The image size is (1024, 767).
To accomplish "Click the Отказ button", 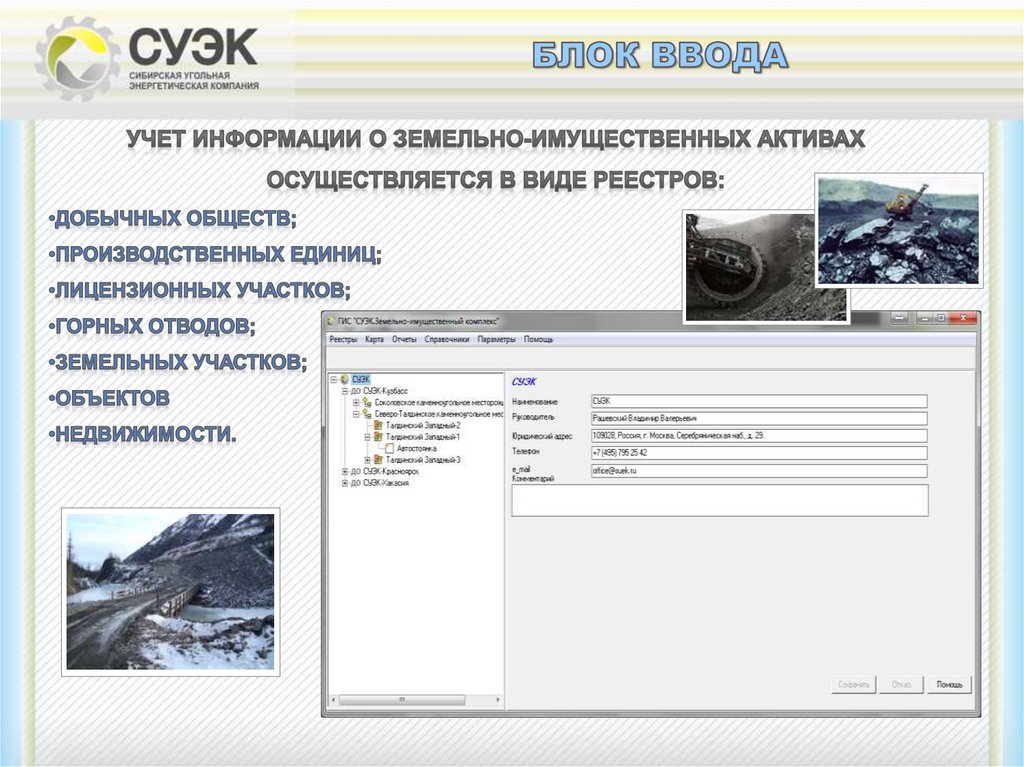I will tap(901, 685).
